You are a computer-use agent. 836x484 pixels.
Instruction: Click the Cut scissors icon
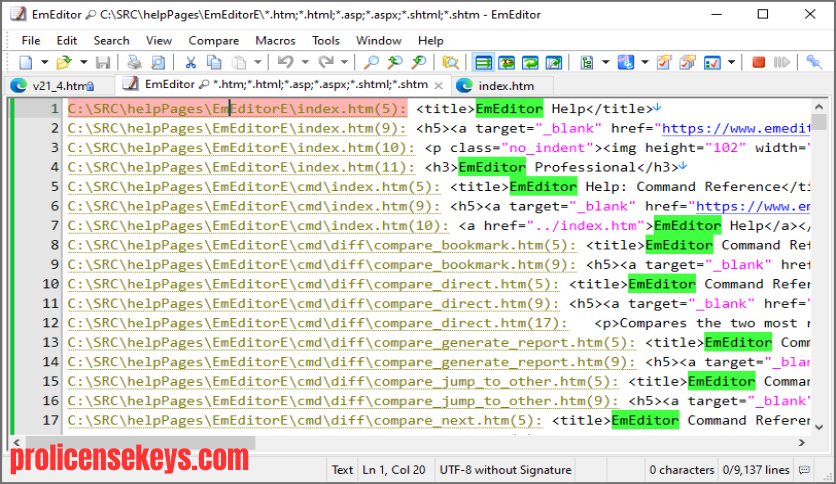pos(190,62)
